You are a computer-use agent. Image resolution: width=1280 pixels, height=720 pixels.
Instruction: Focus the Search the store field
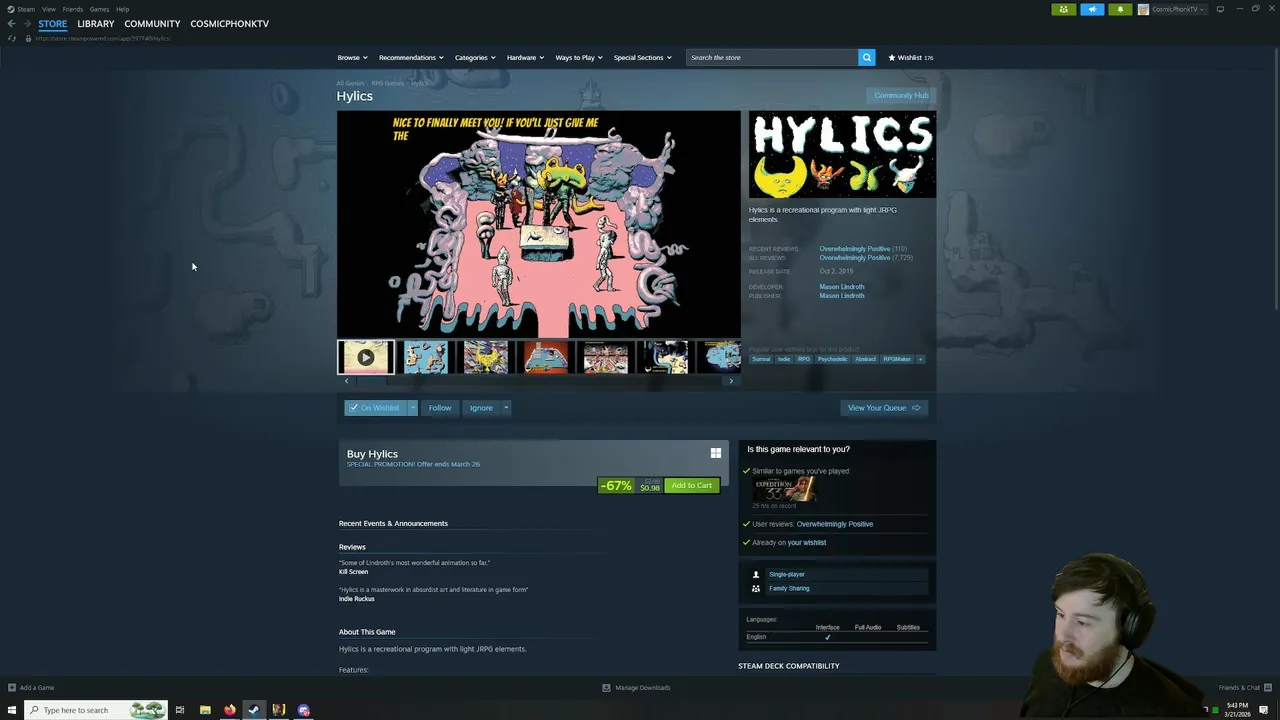[772, 57]
